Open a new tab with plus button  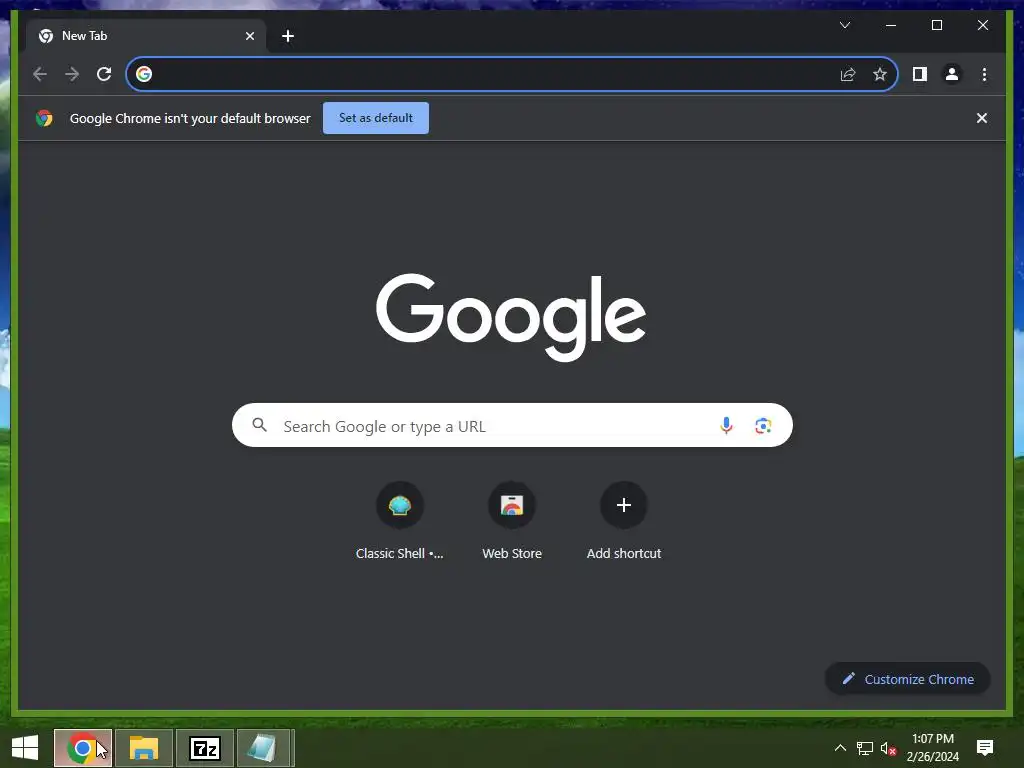(287, 36)
